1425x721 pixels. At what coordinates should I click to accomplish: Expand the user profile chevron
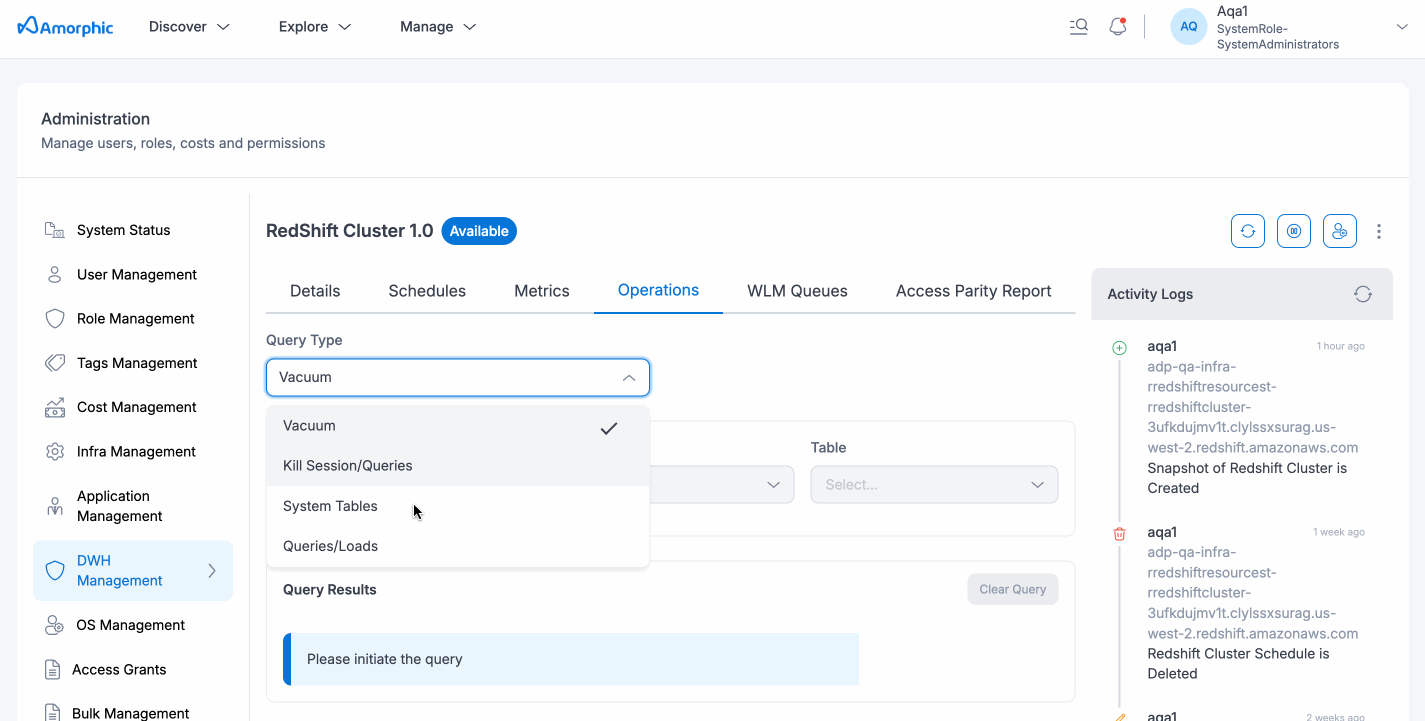tap(1401, 27)
